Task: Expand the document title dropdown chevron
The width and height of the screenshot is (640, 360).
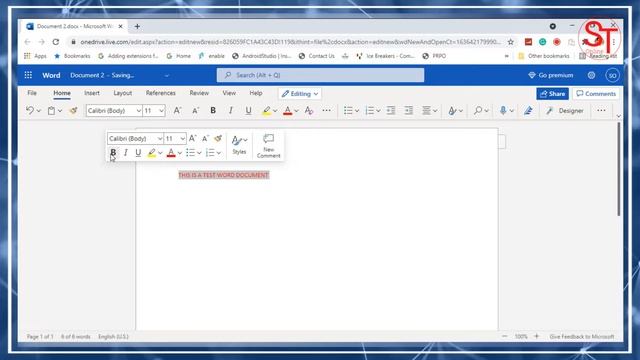Action: point(167,76)
